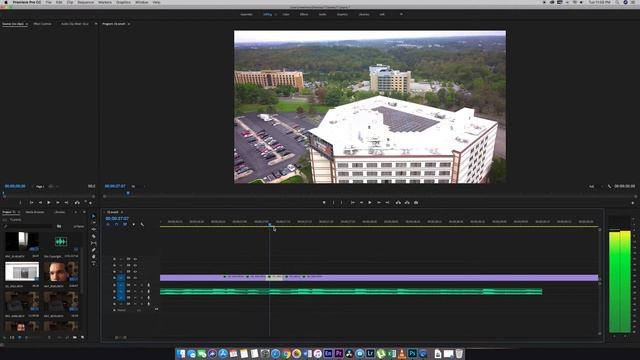Viewport: 640px width, 360px height.
Task: Click the Lift button in Program monitor
Action: pyautogui.click(x=398, y=202)
